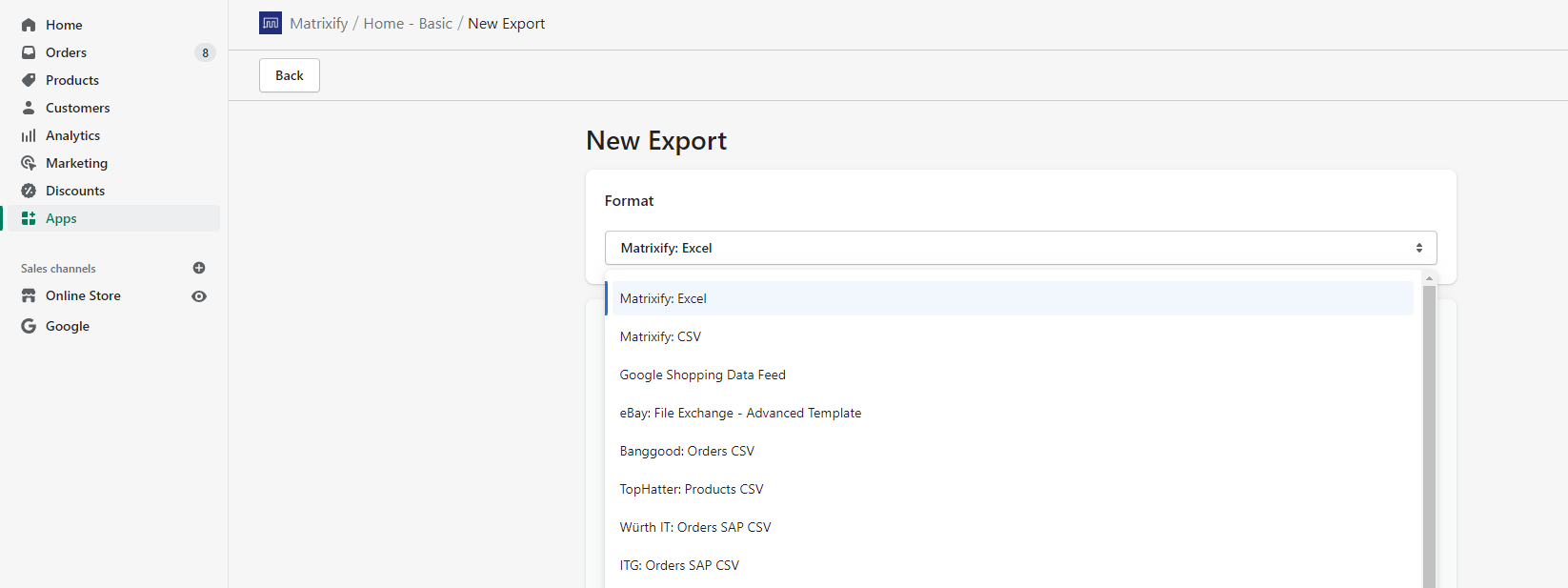This screenshot has height=588, width=1568.
Task: Click the Home icon in sidebar
Action: pyautogui.click(x=29, y=25)
